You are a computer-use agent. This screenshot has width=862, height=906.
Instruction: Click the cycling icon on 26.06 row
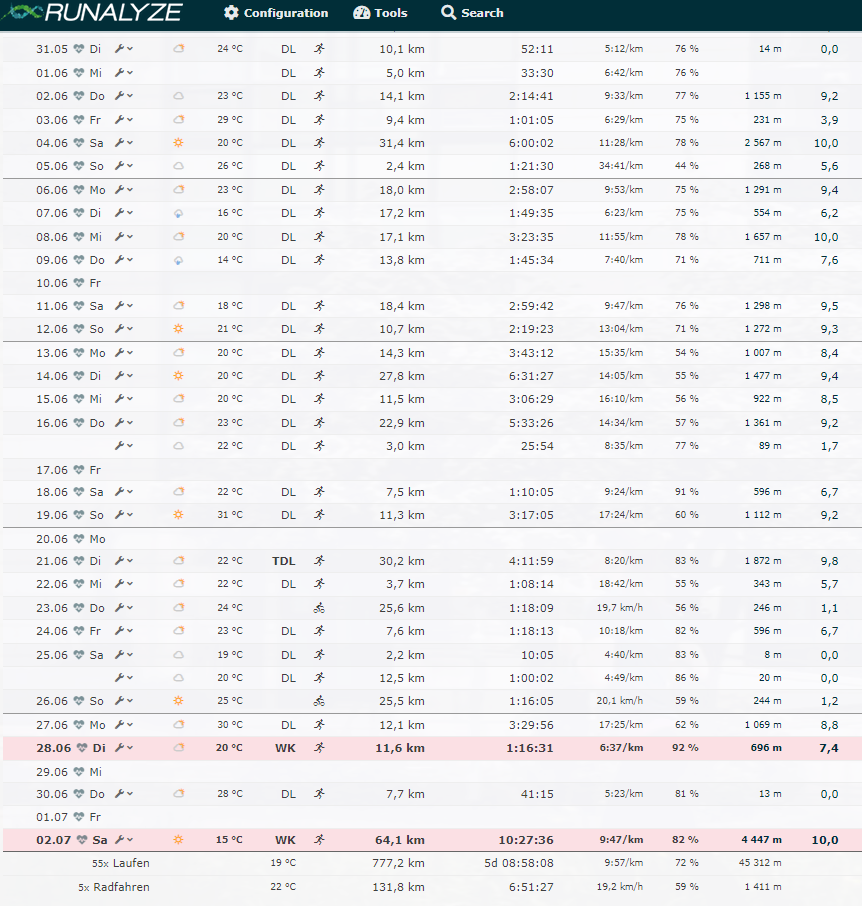coord(319,701)
